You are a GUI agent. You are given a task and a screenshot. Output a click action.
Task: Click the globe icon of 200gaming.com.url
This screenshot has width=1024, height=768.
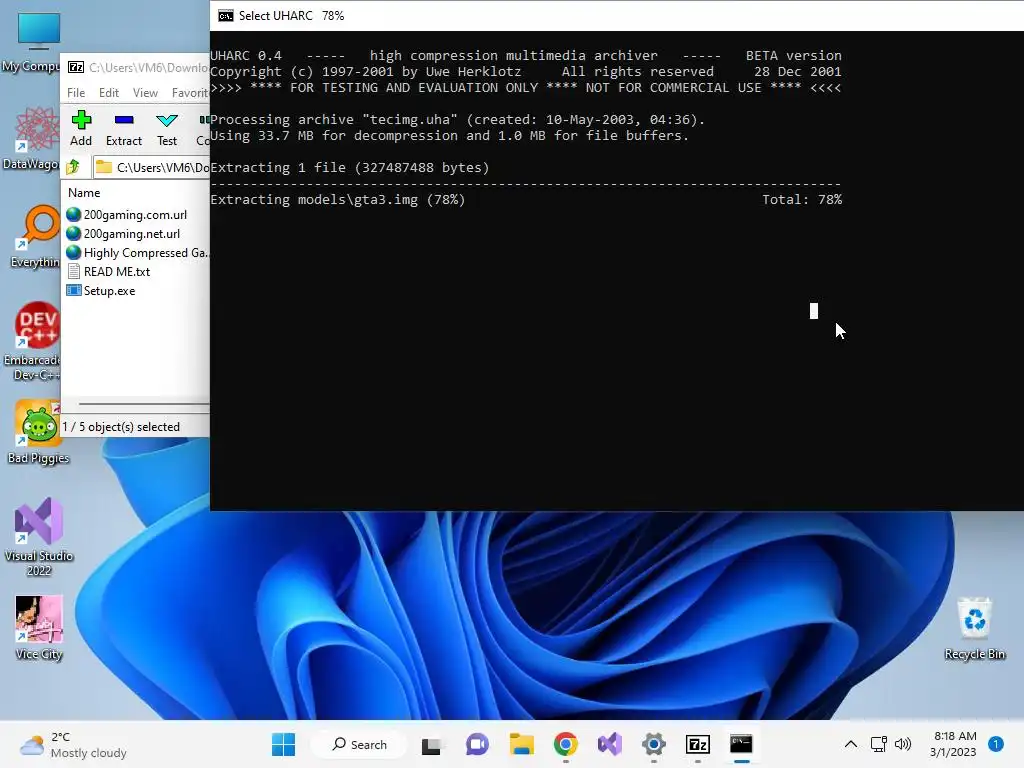pos(74,214)
